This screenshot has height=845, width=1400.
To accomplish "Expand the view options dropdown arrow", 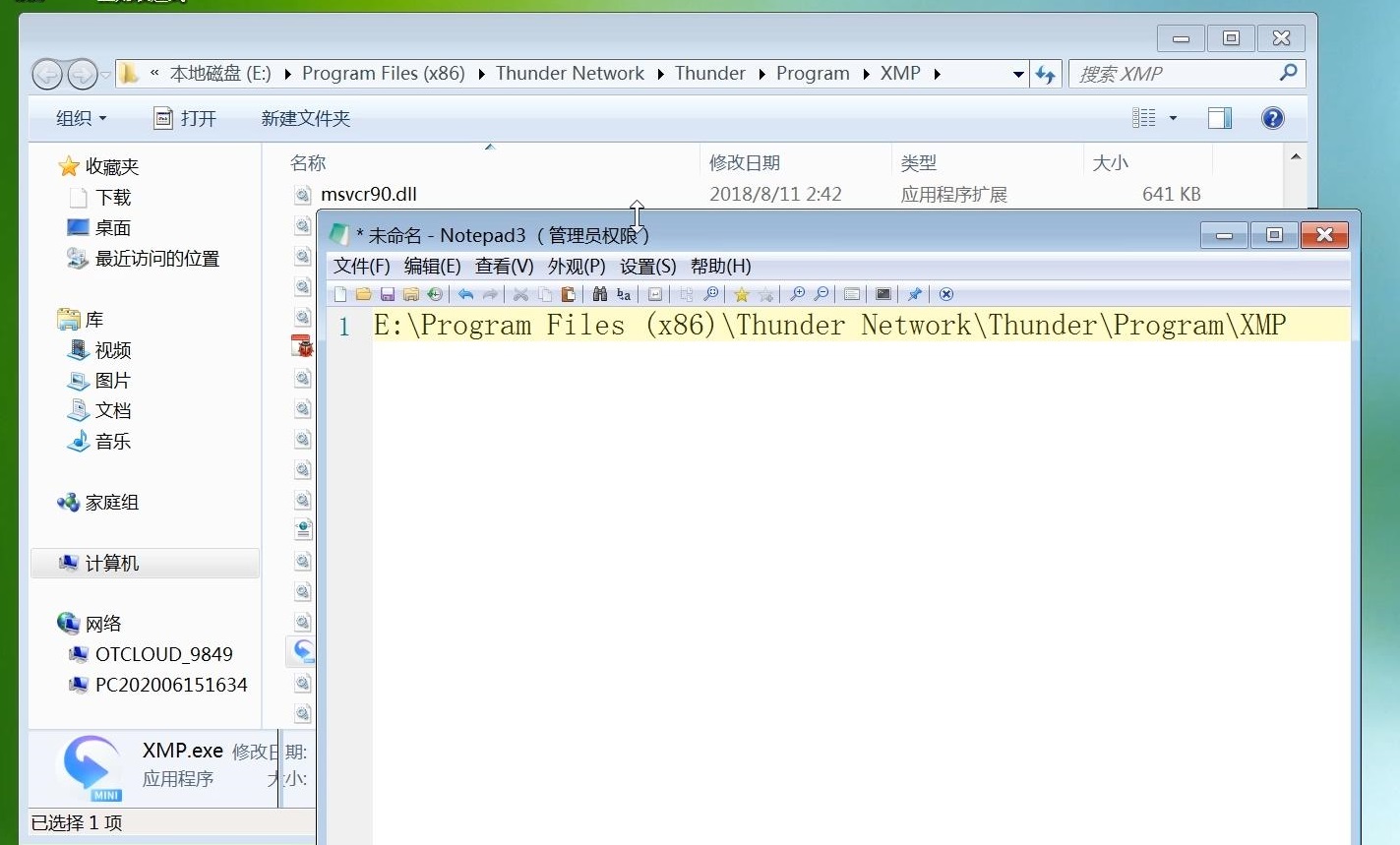I will (1173, 118).
